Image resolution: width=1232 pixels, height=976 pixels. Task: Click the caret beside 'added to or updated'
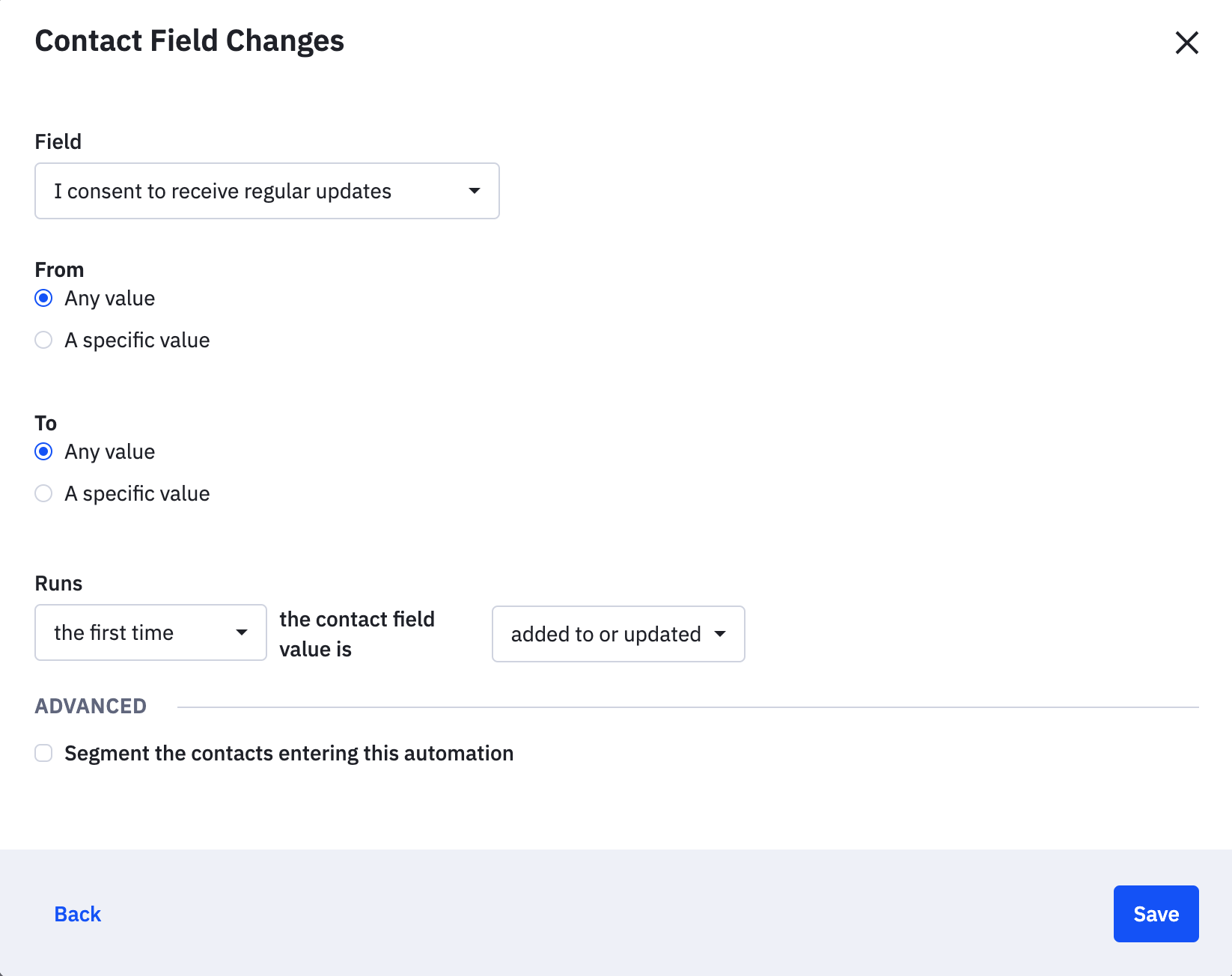pyautogui.click(x=720, y=634)
